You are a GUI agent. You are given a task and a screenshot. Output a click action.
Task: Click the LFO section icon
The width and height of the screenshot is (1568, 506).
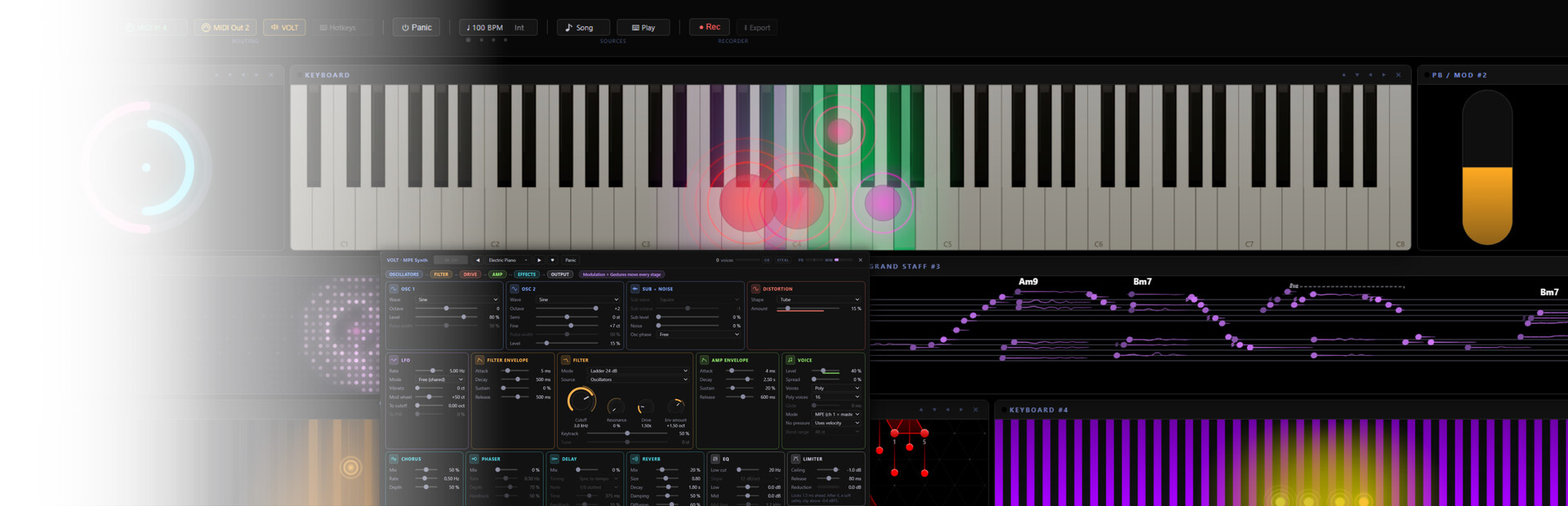pos(394,360)
